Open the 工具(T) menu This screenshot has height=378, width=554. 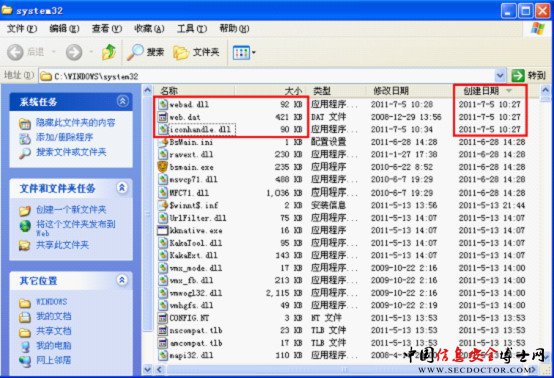pyautogui.click(x=191, y=29)
